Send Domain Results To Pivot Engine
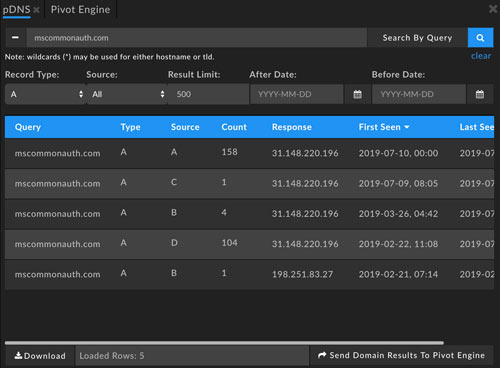Screen dimensions: 500x368 coord(401,355)
